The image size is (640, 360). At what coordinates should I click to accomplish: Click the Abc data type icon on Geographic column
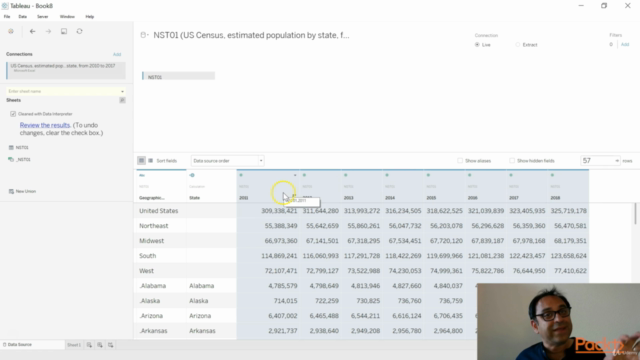(142, 175)
